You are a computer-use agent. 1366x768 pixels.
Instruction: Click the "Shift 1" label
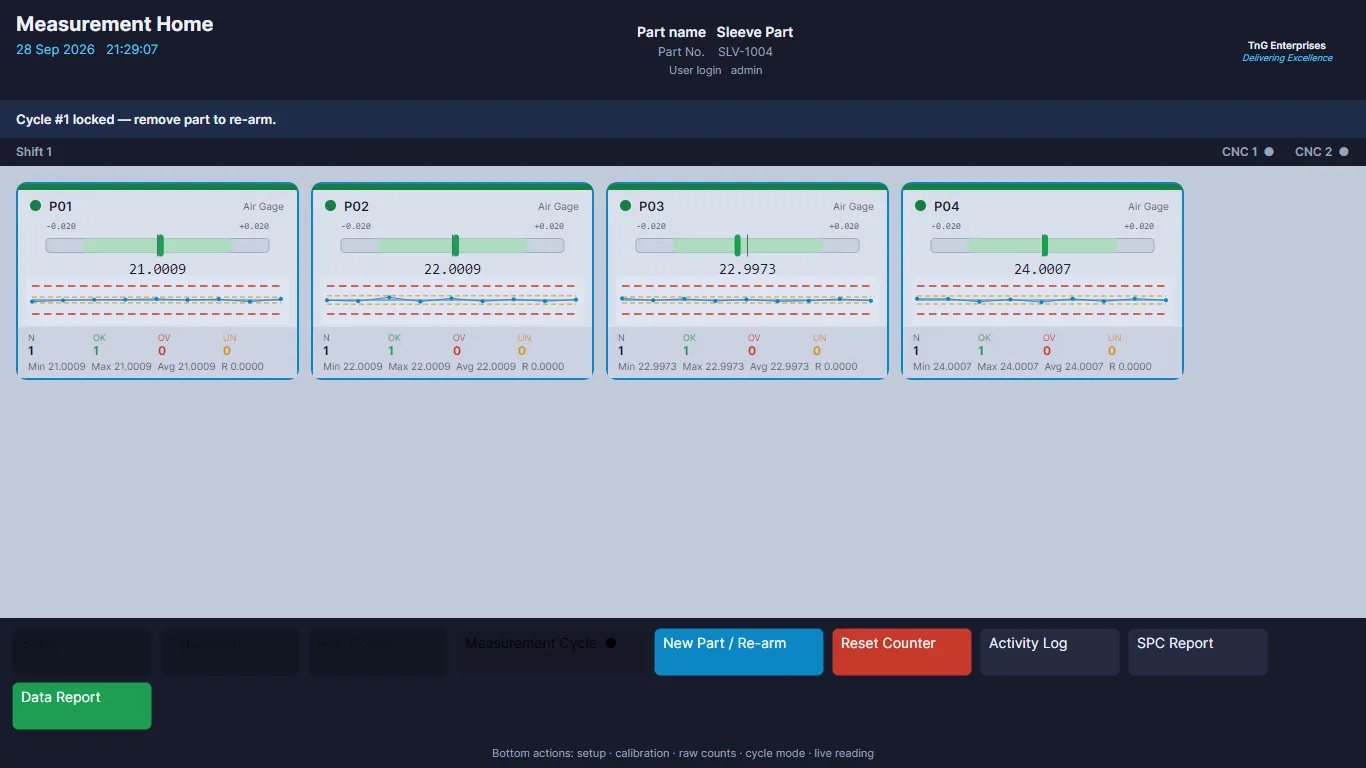coord(34,152)
